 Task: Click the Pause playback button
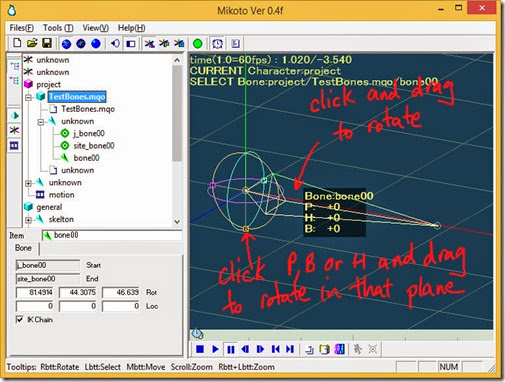point(230,349)
